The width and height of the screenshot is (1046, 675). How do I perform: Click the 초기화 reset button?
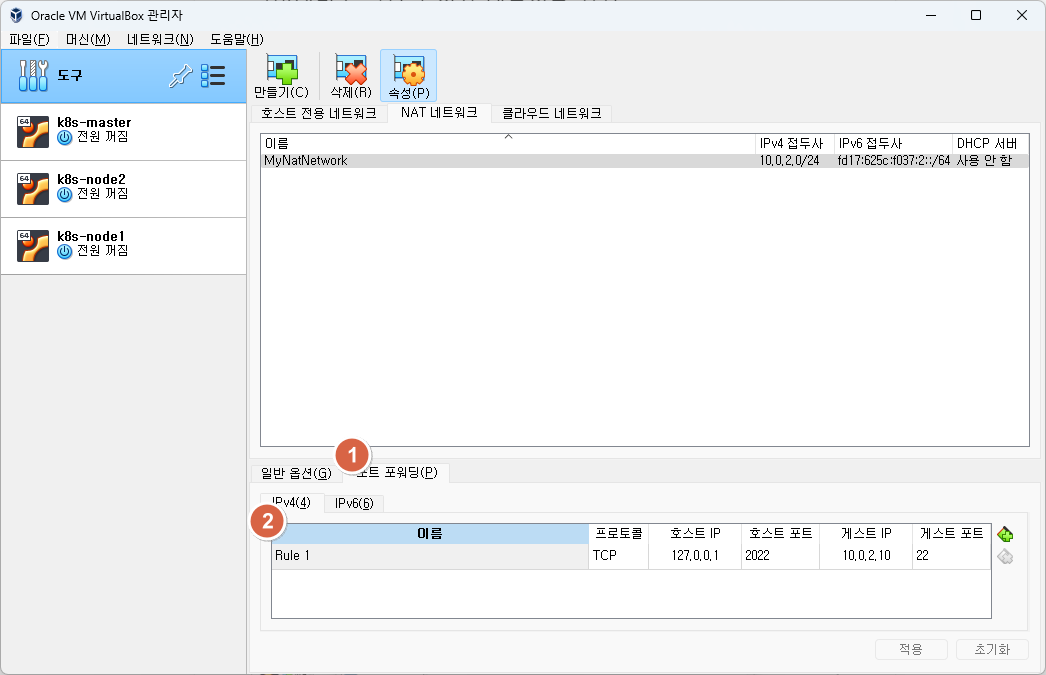992,649
